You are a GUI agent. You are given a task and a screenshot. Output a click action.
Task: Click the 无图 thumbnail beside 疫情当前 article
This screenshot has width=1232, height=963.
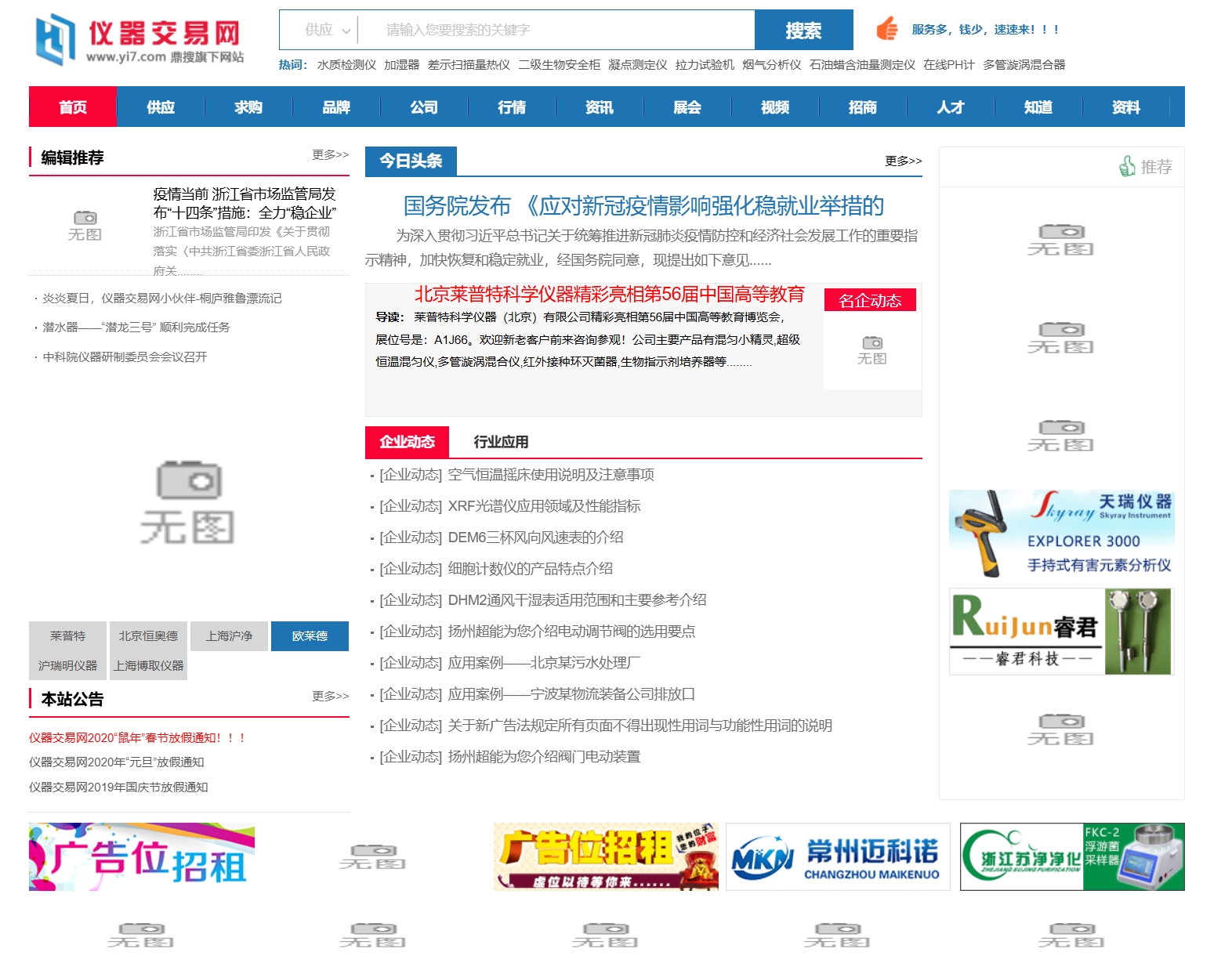click(85, 226)
